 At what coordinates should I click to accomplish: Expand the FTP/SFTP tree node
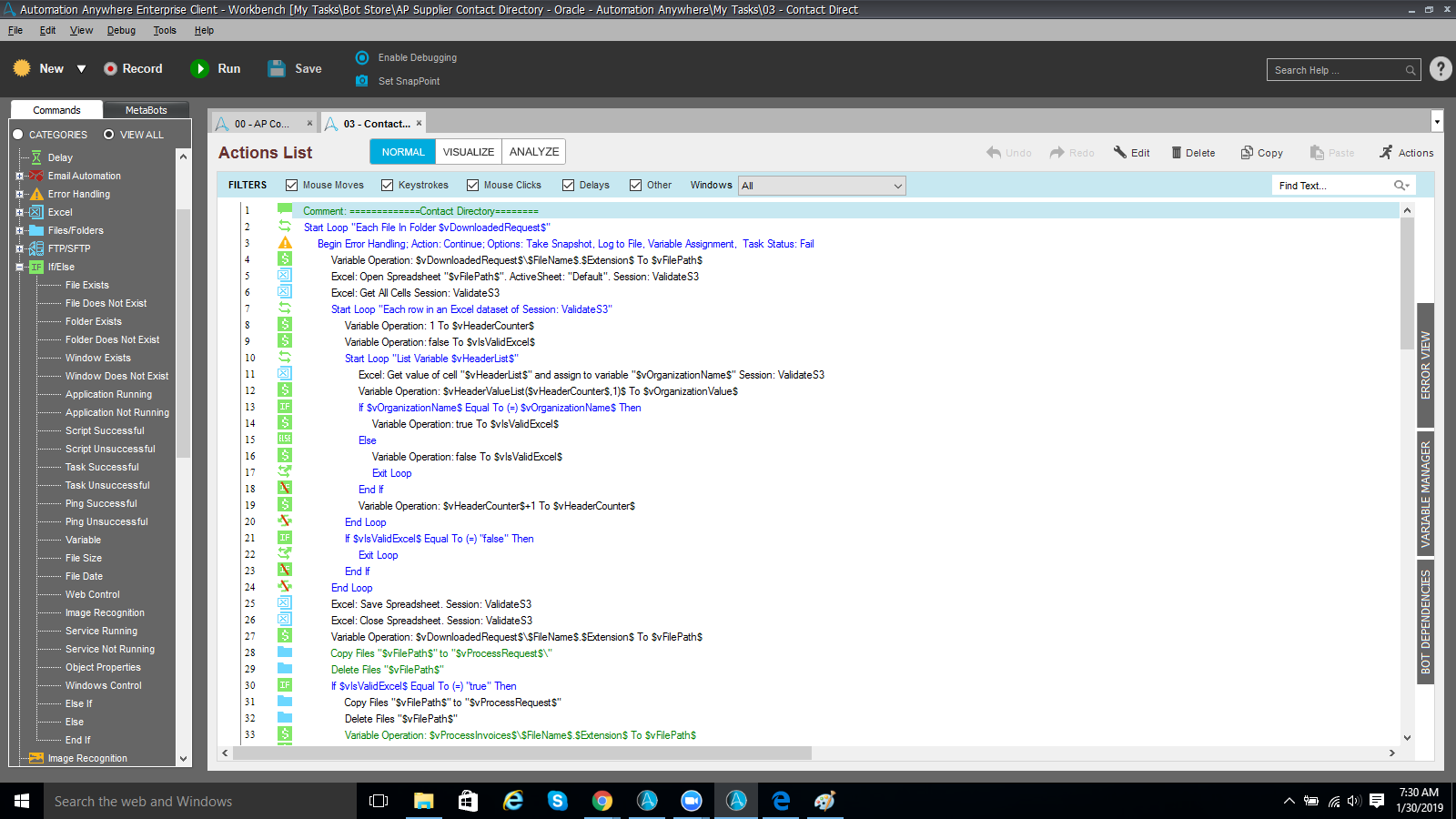pyautogui.click(x=19, y=248)
